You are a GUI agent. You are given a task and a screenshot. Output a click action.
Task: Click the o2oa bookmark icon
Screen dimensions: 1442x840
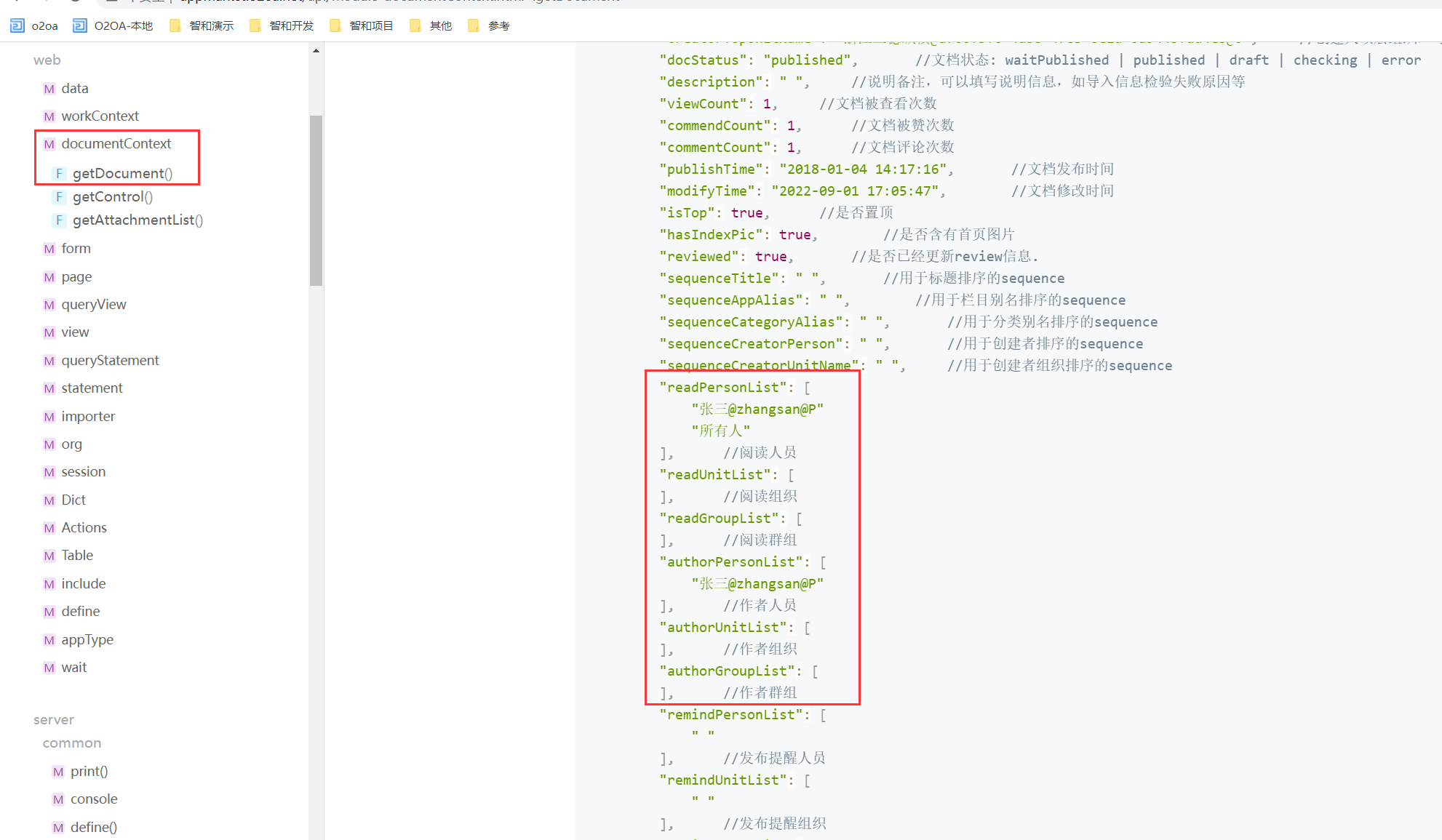point(17,26)
